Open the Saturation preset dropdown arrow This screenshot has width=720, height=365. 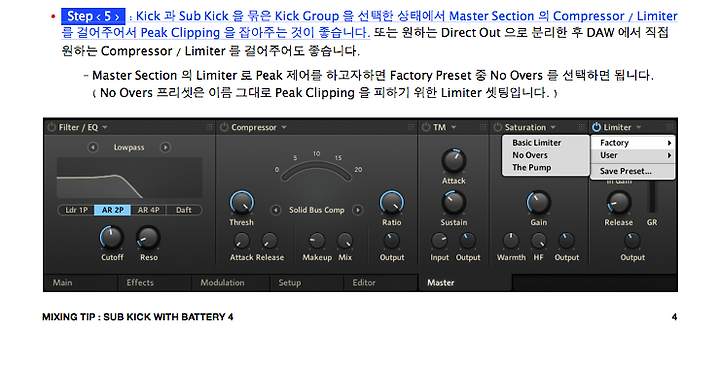553,127
